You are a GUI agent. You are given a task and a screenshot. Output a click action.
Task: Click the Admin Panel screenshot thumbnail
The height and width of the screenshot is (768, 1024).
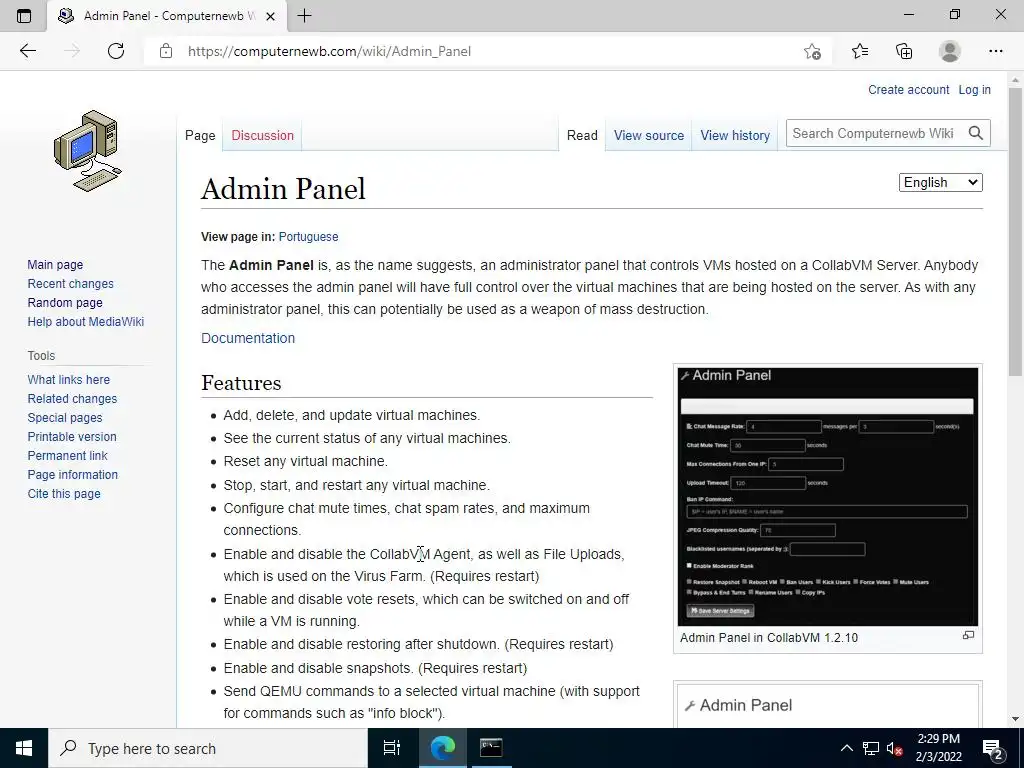tap(827, 496)
